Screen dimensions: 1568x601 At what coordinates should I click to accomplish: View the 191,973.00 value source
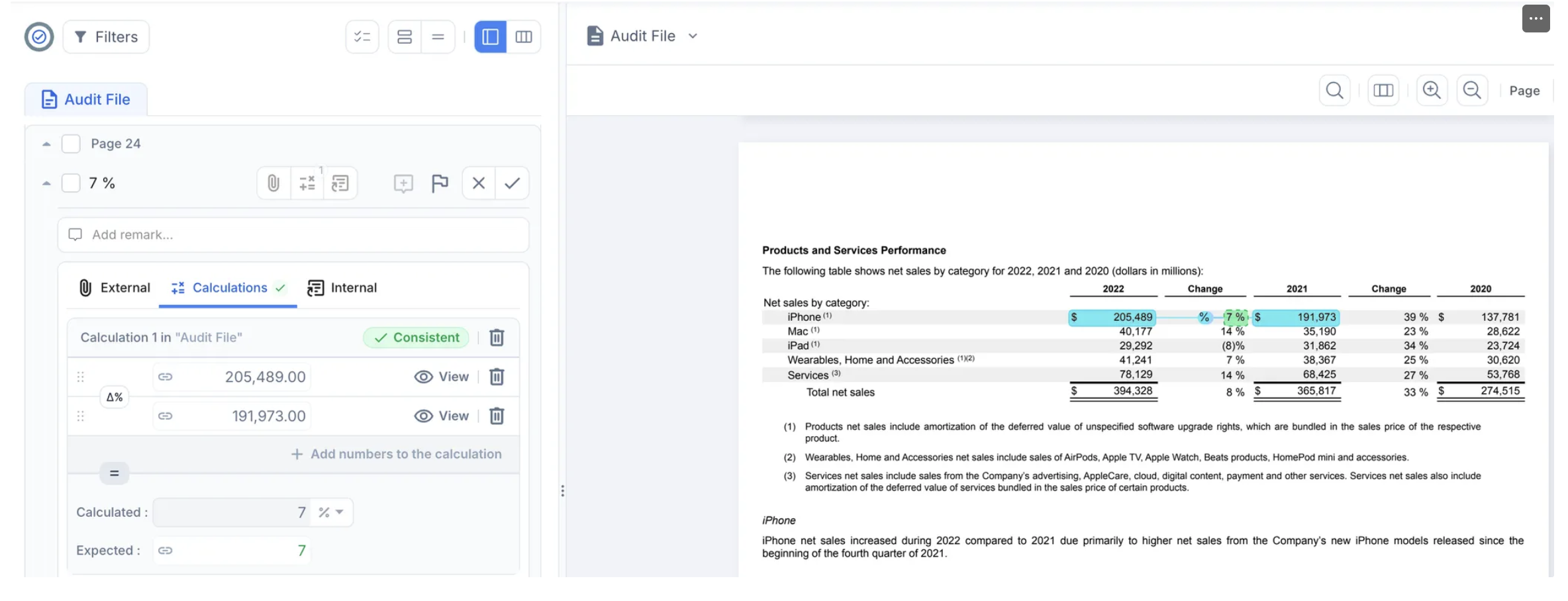pyautogui.click(x=442, y=416)
